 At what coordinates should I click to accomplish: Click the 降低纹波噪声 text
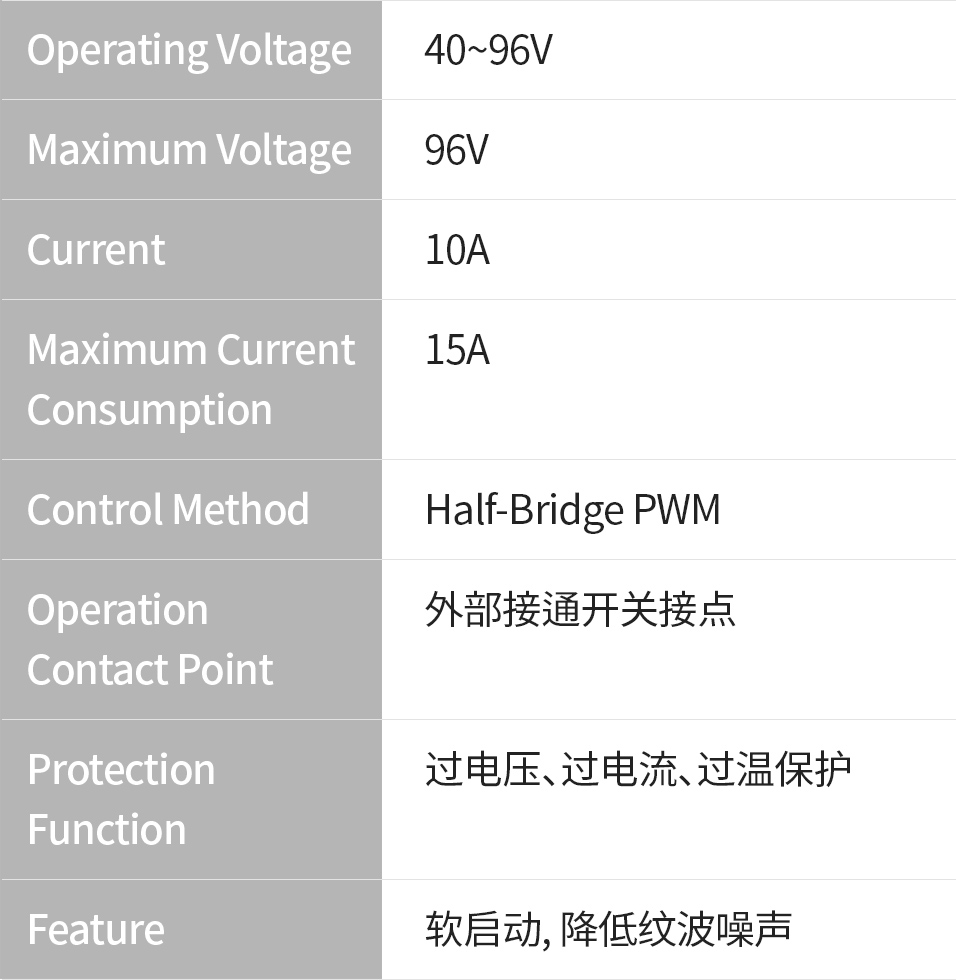tap(676, 929)
